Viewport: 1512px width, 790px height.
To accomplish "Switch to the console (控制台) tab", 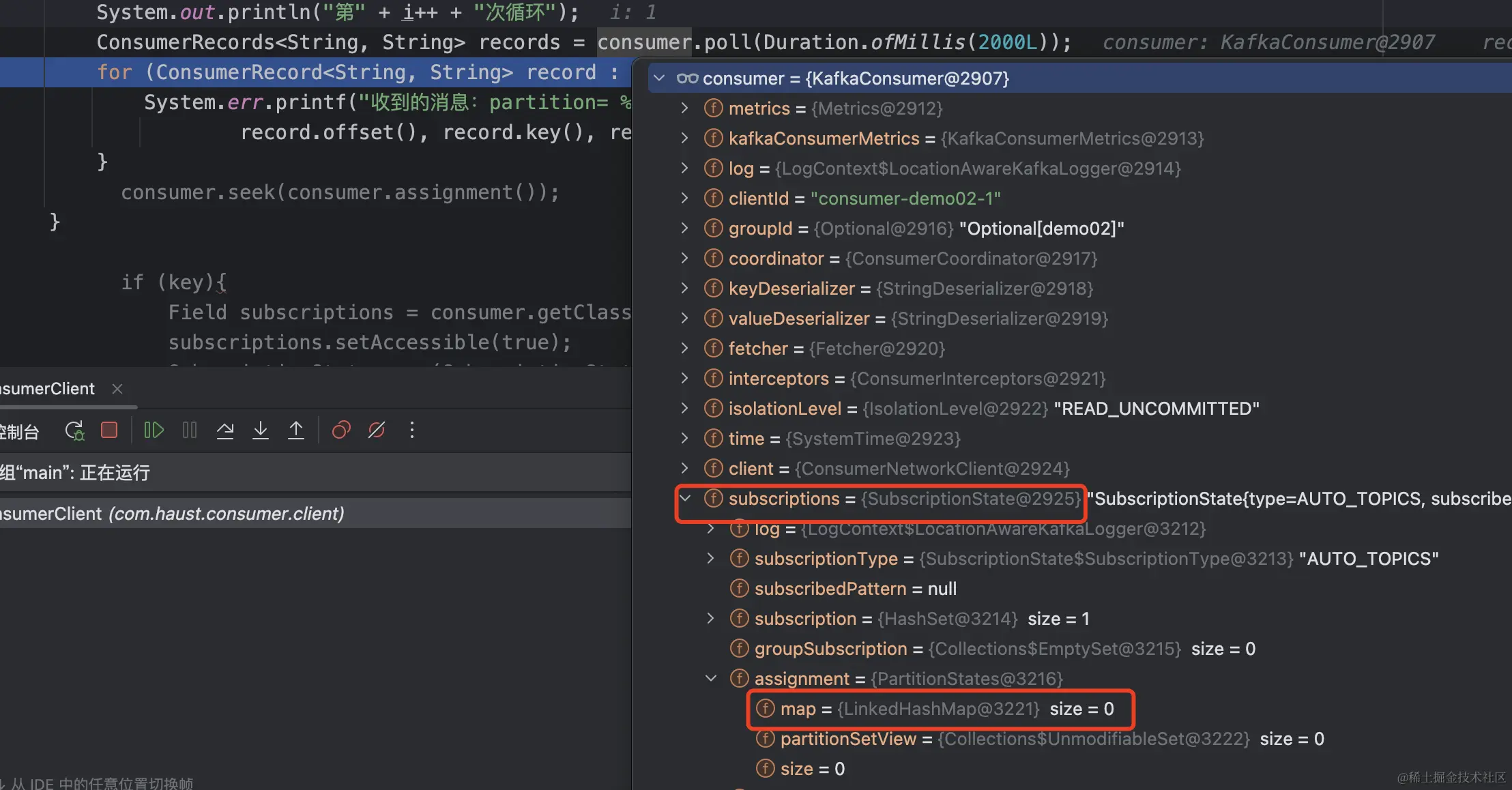I will coord(20,432).
